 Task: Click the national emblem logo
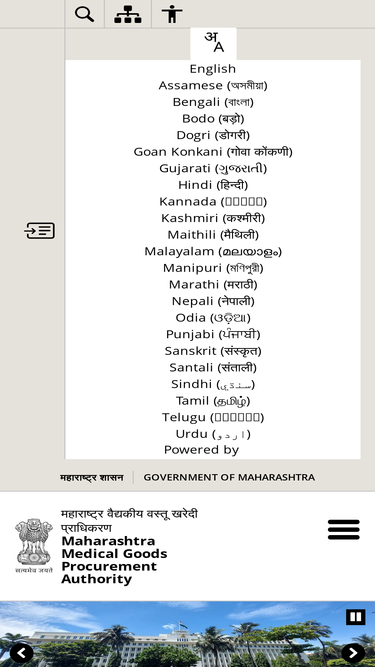pyautogui.click(x=34, y=546)
